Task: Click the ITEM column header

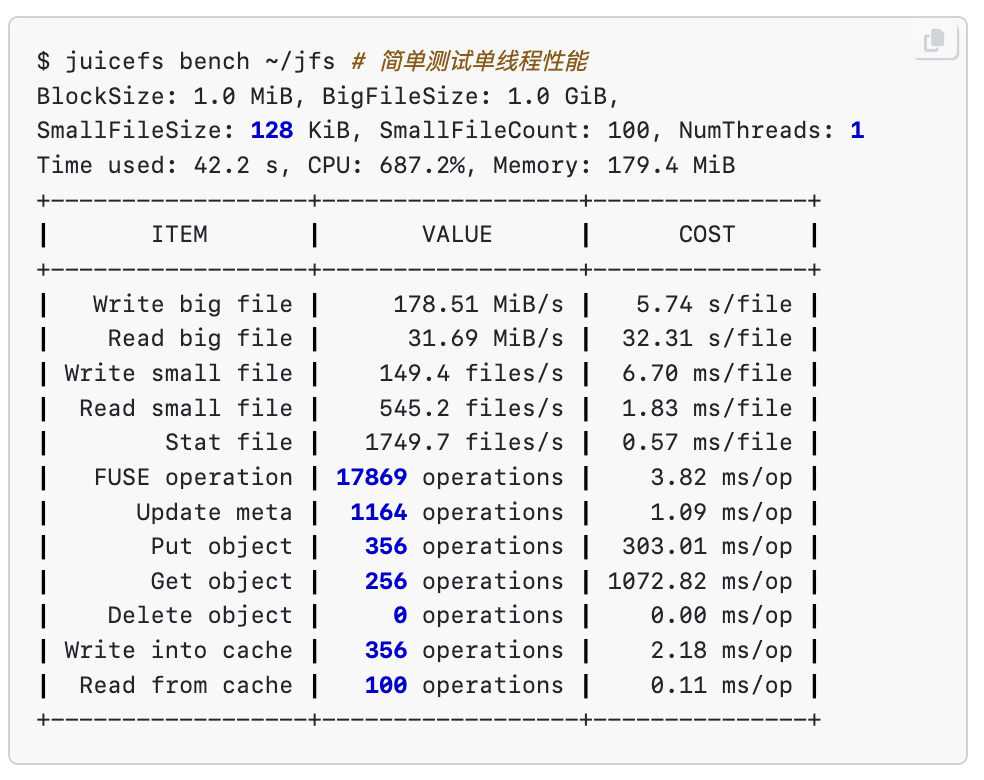Action: click(179, 235)
